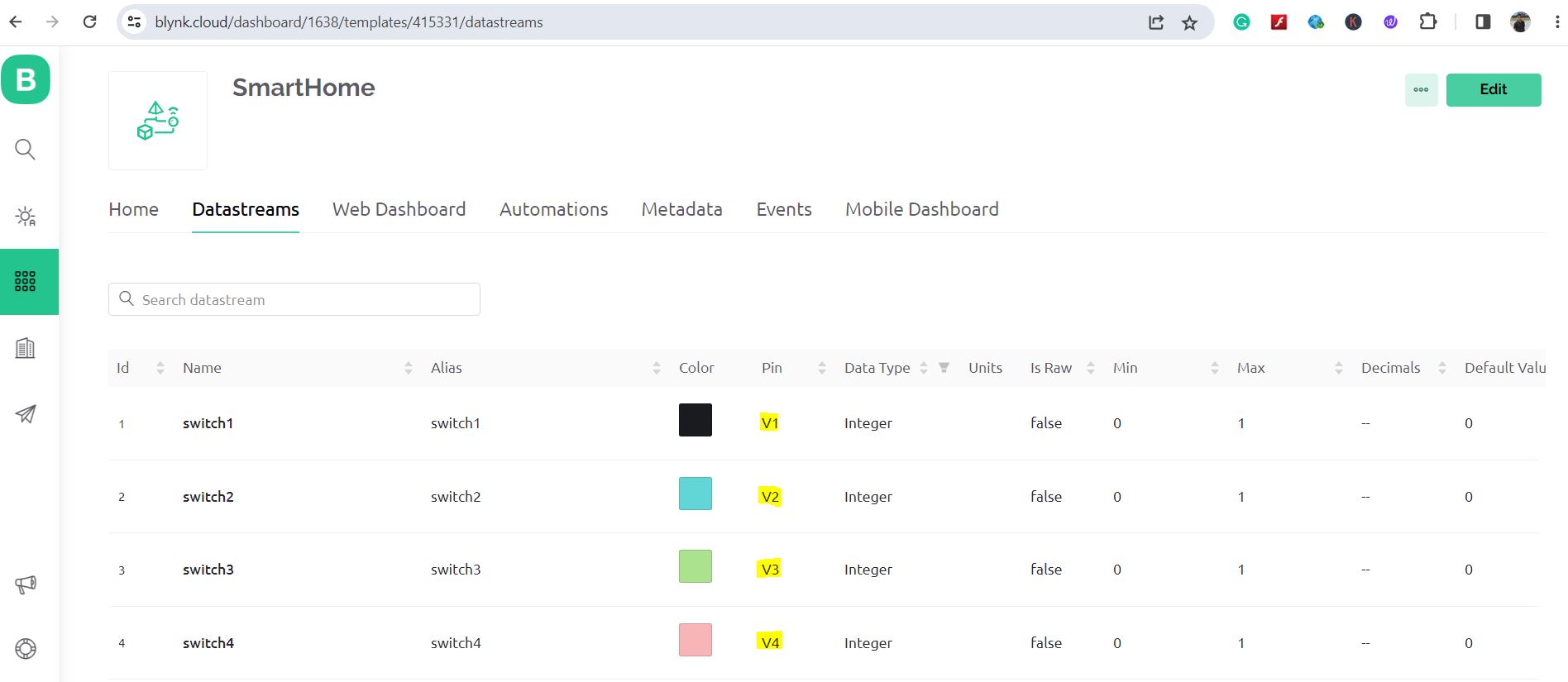Screen dimensions: 1568x682
Task: Sort datastreams by Name column arrows
Action: click(409, 368)
